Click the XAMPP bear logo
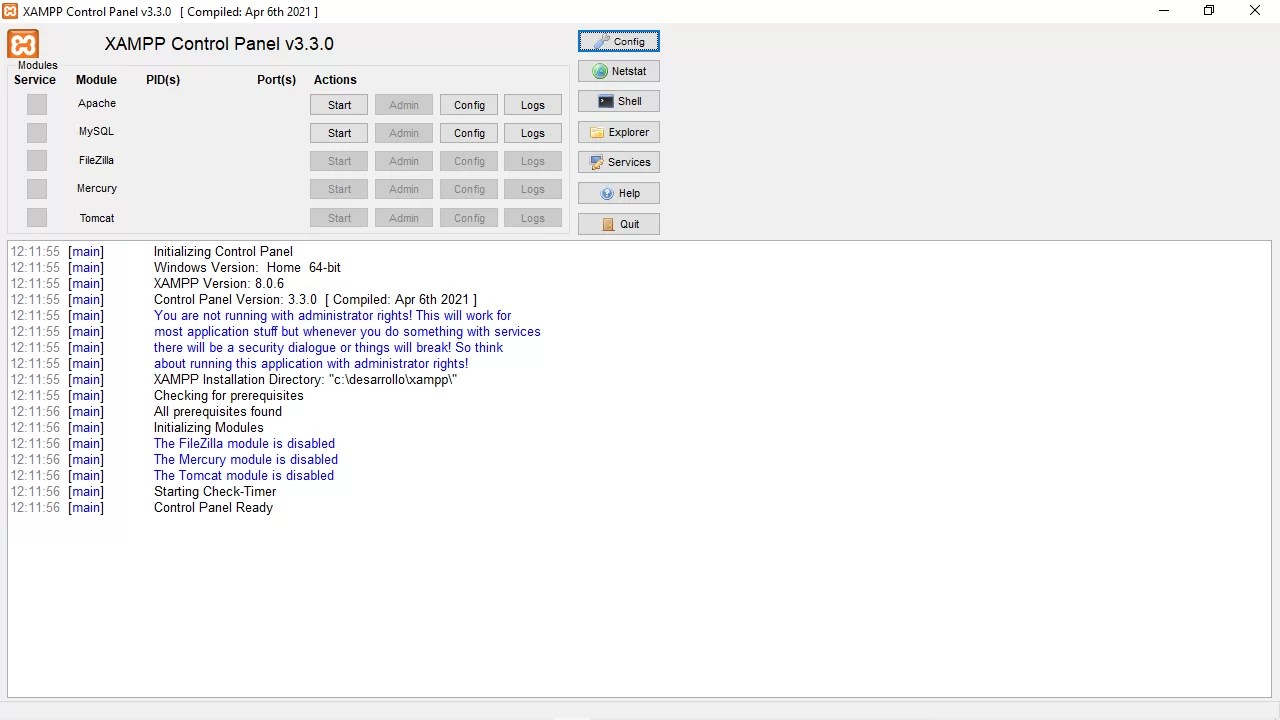The image size is (1280, 720). [x=22, y=43]
